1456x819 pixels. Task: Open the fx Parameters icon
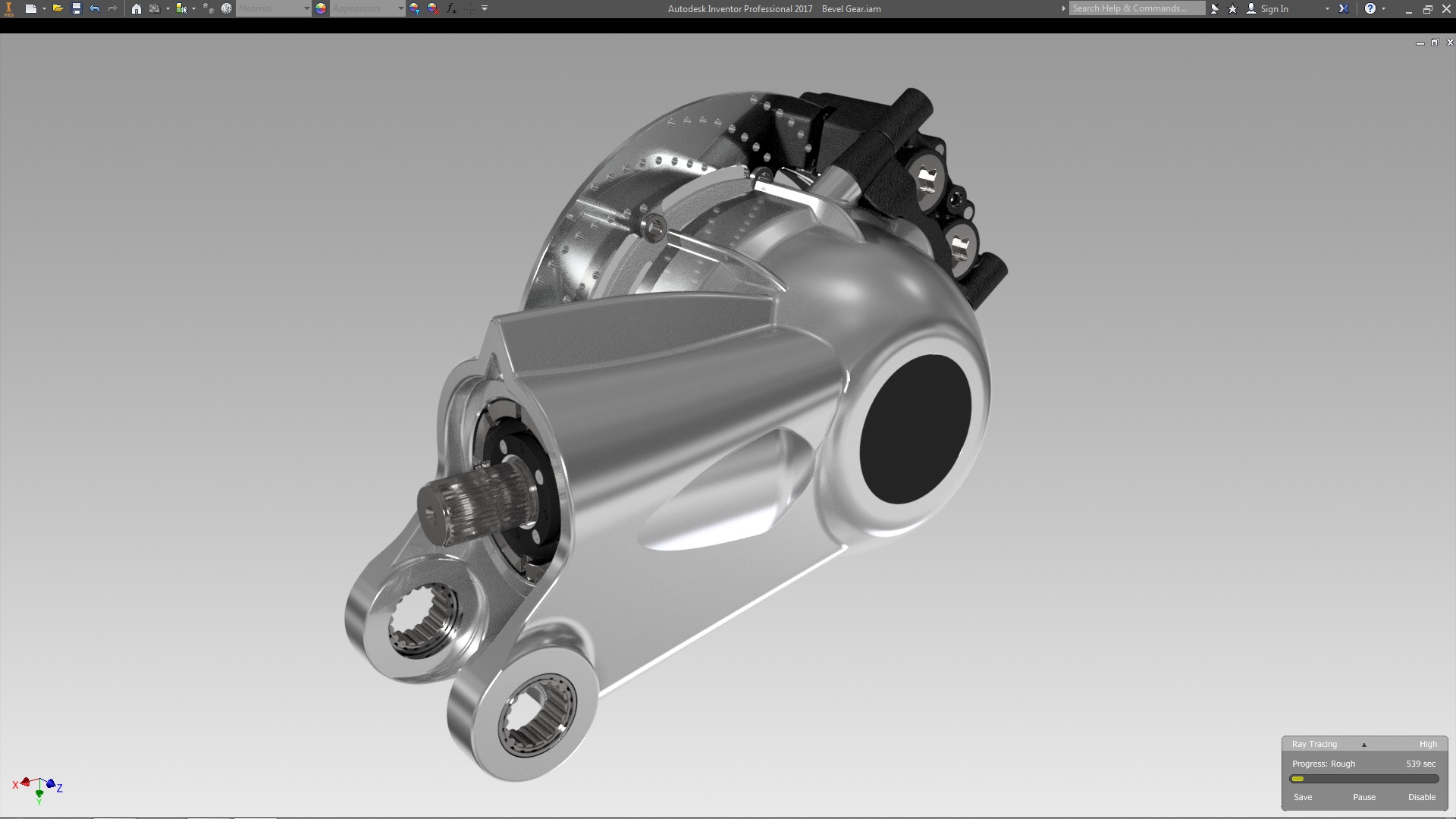(x=451, y=8)
